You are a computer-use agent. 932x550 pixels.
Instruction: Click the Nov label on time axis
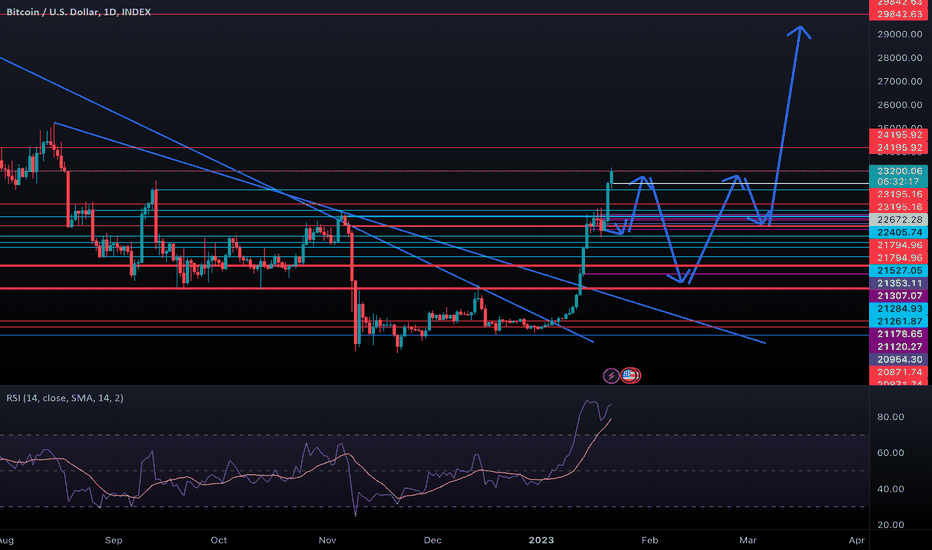coord(327,540)
